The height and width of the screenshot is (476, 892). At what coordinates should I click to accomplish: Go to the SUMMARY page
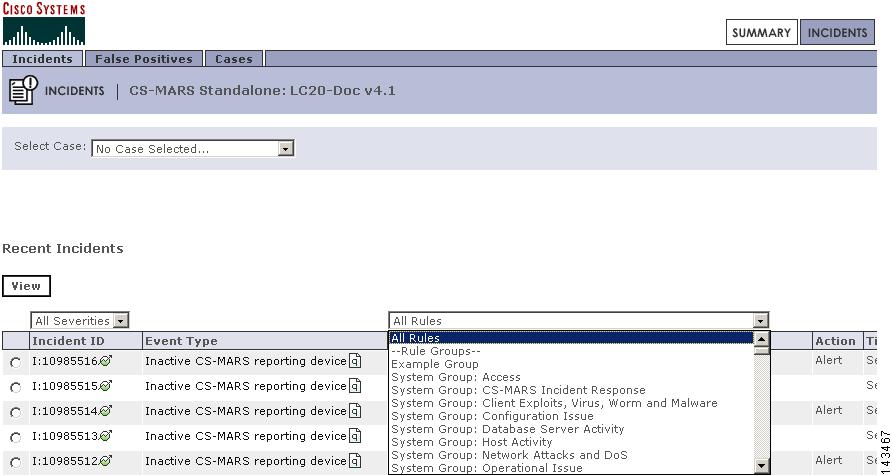point(761,32)
